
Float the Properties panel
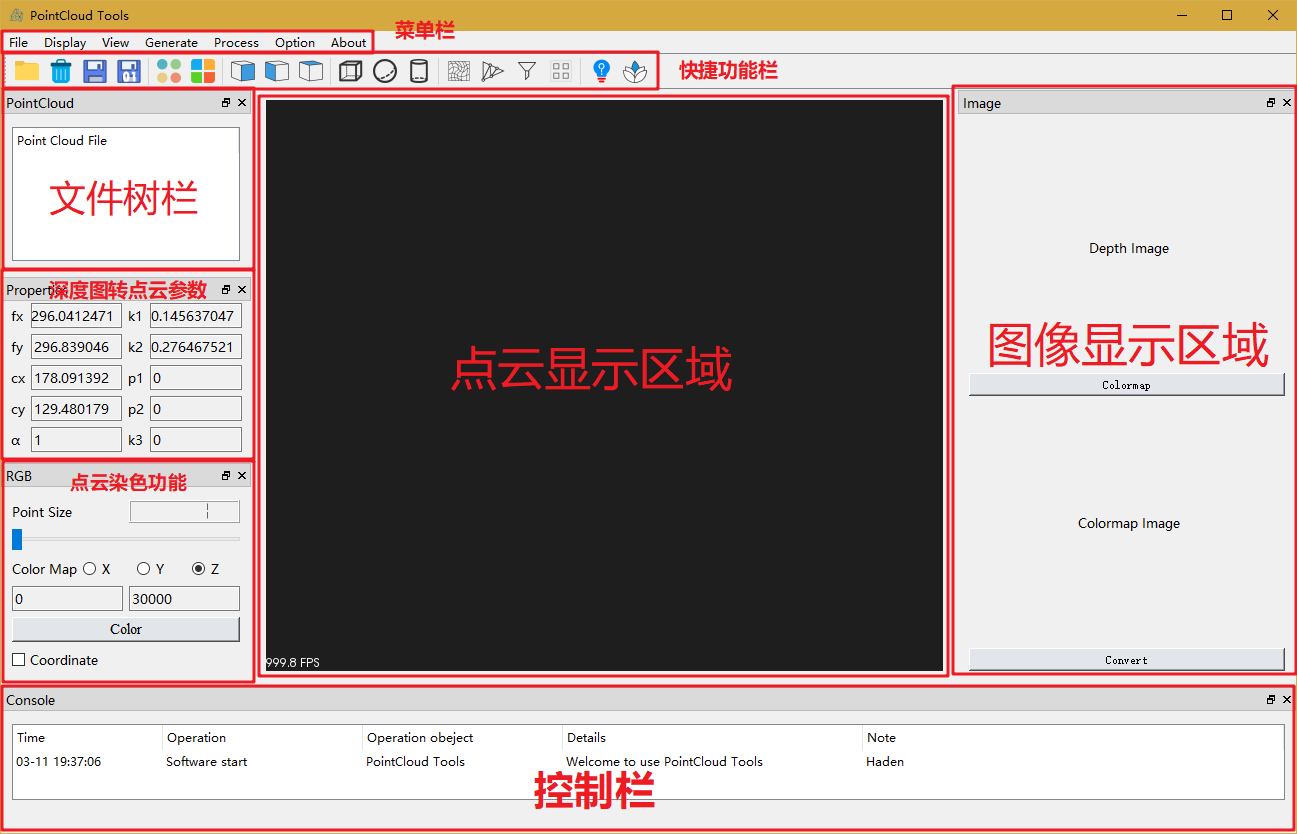tap(226, 289)
